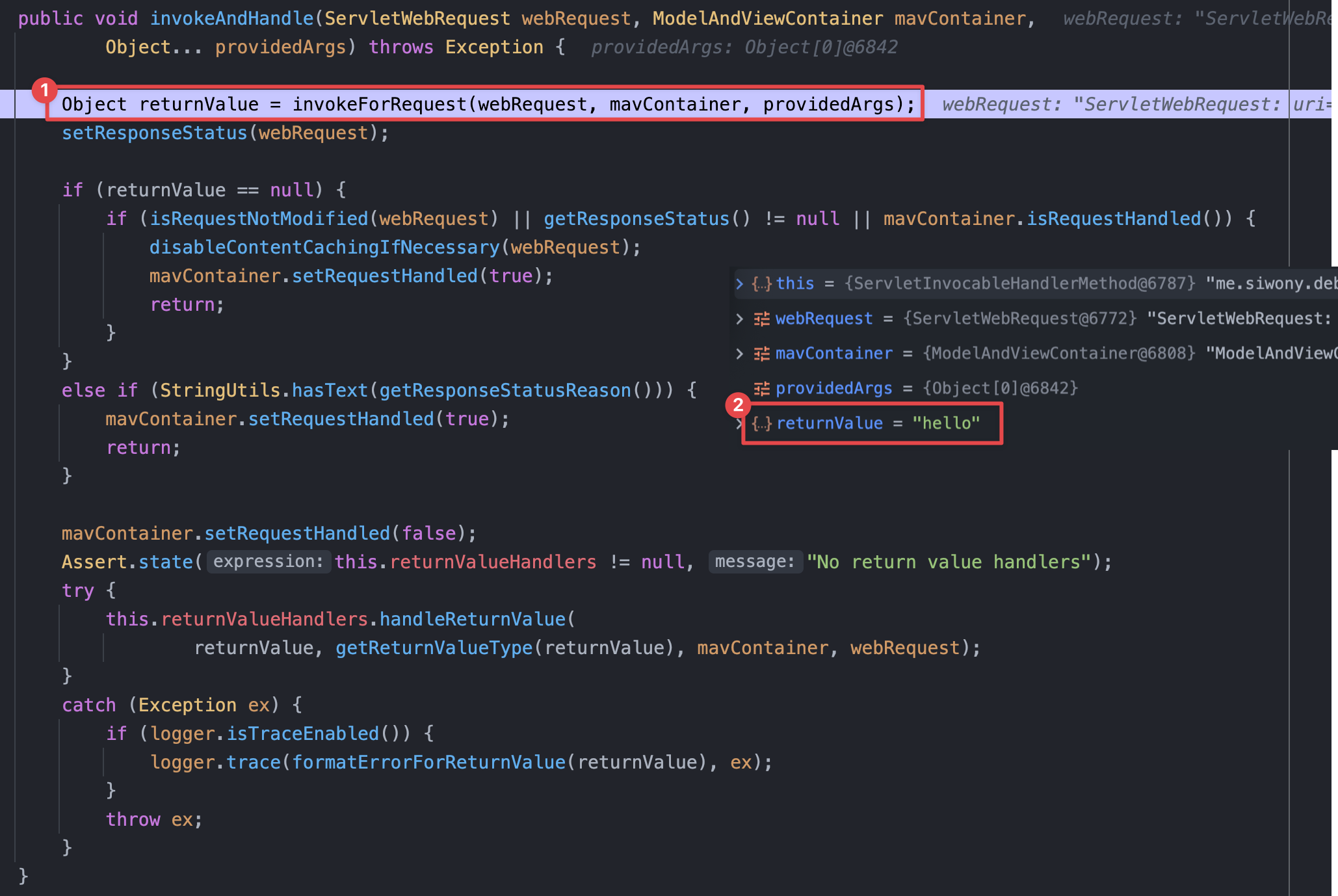Screen dimensions: 1338x896
Task: Click the disableContentCachingIfNecessary method call
Action: [x=324, y=247]
